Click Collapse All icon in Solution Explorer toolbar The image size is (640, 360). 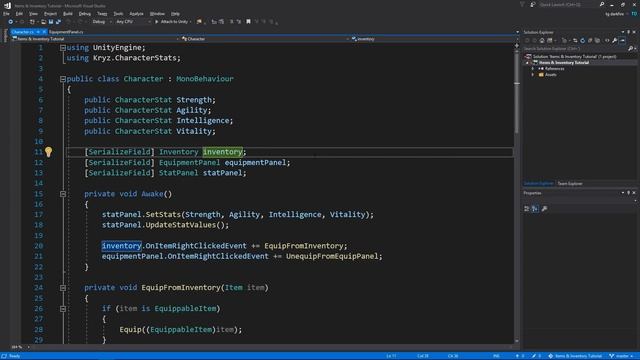[590, 40]
